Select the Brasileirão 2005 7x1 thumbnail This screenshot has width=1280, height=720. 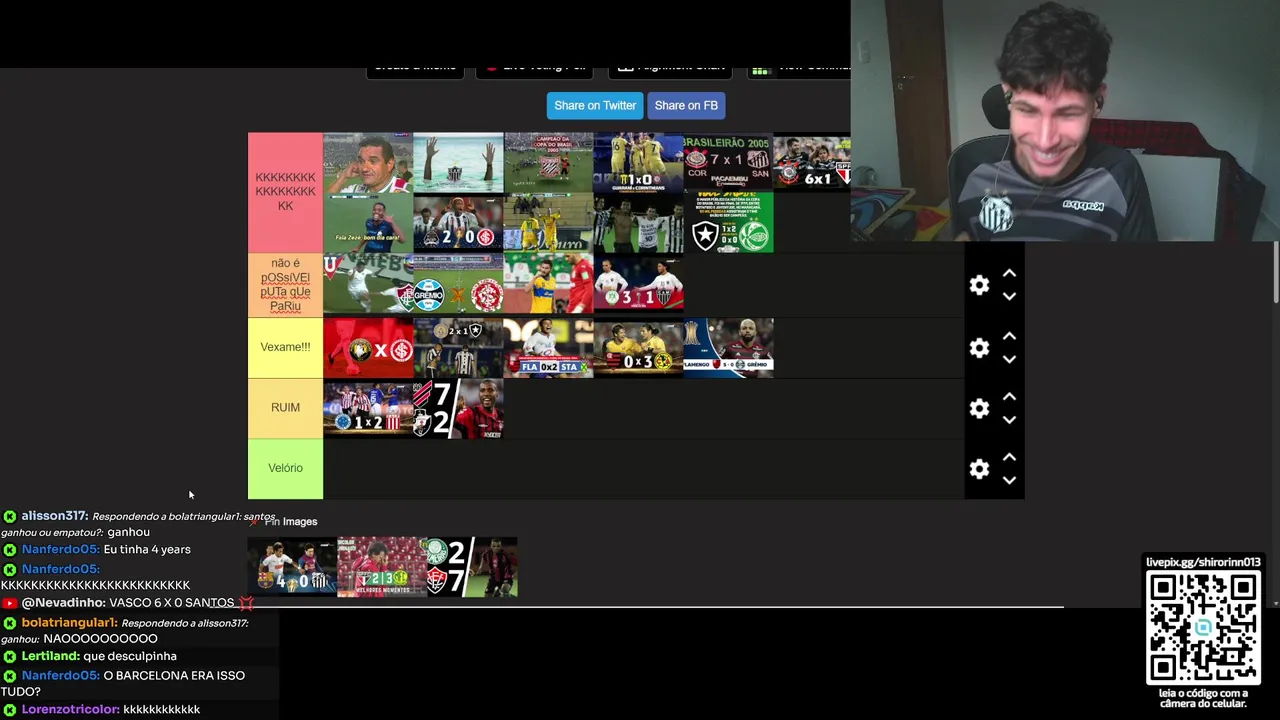(728, 162)
